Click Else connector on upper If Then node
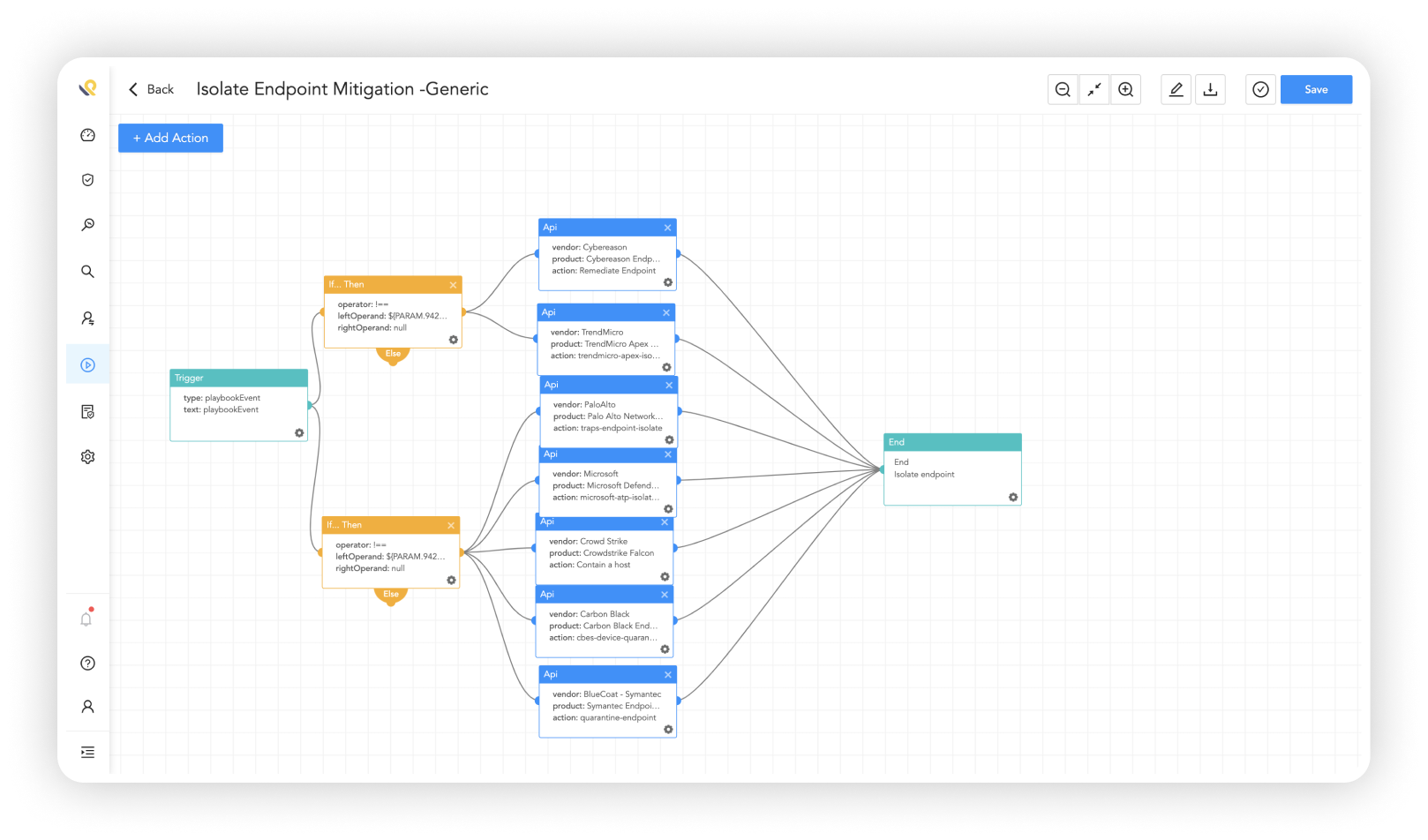1428x840 pixels. pos(393,355)
